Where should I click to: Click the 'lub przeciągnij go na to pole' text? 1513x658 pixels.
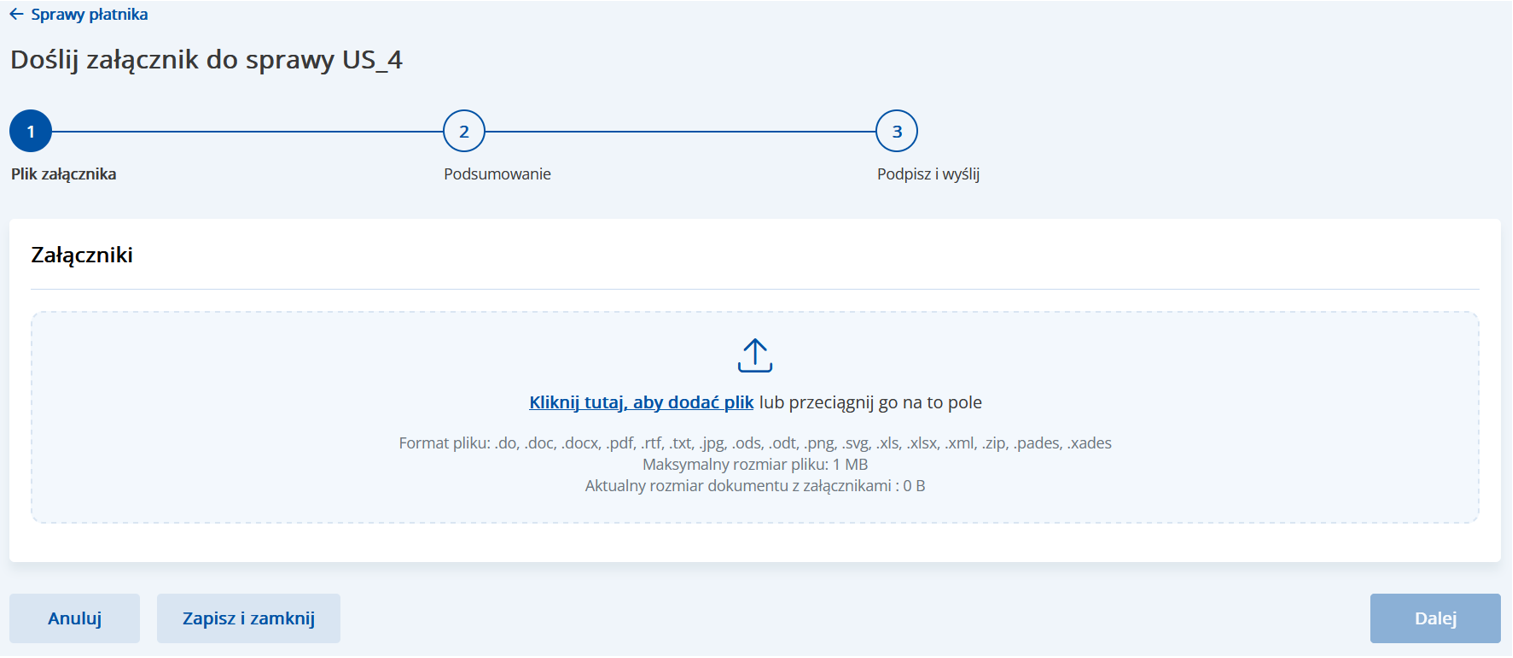870,403
